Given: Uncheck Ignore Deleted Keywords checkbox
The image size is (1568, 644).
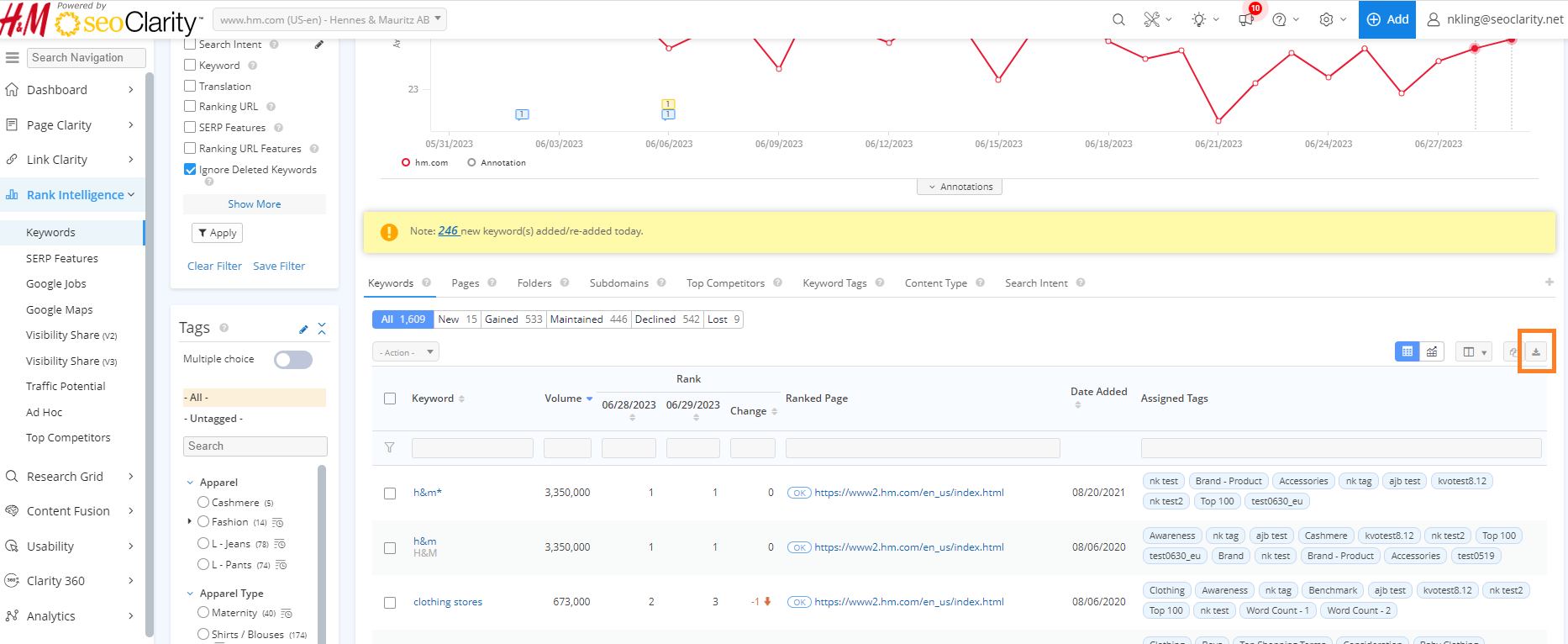Looking at the screenshot, I should 190,169.
